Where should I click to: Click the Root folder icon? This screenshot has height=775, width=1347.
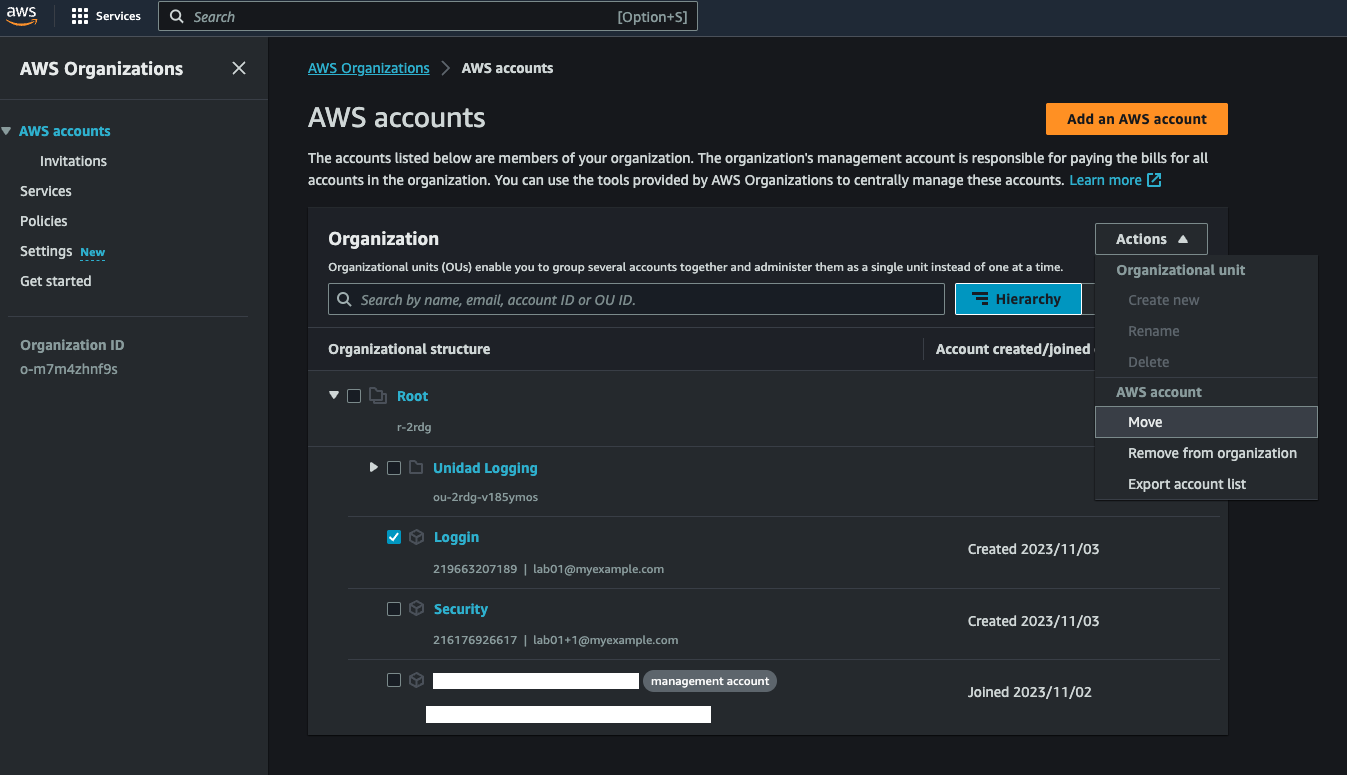[x=378, y=396]
